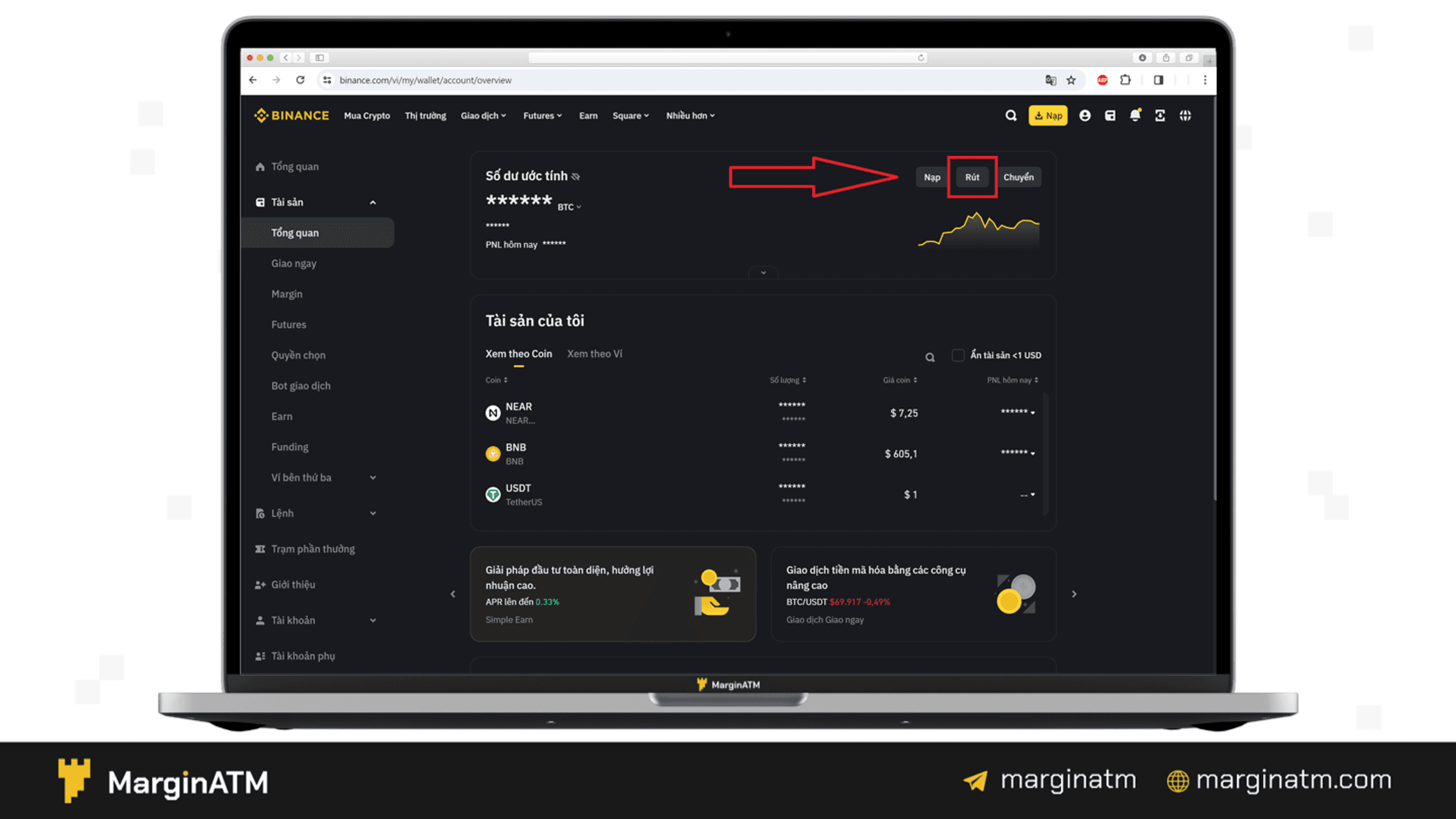The width and height of the screenshot is (1456, 819).
Task: Click the Giới thiệu sidebar icon
Action: point(260,585)
